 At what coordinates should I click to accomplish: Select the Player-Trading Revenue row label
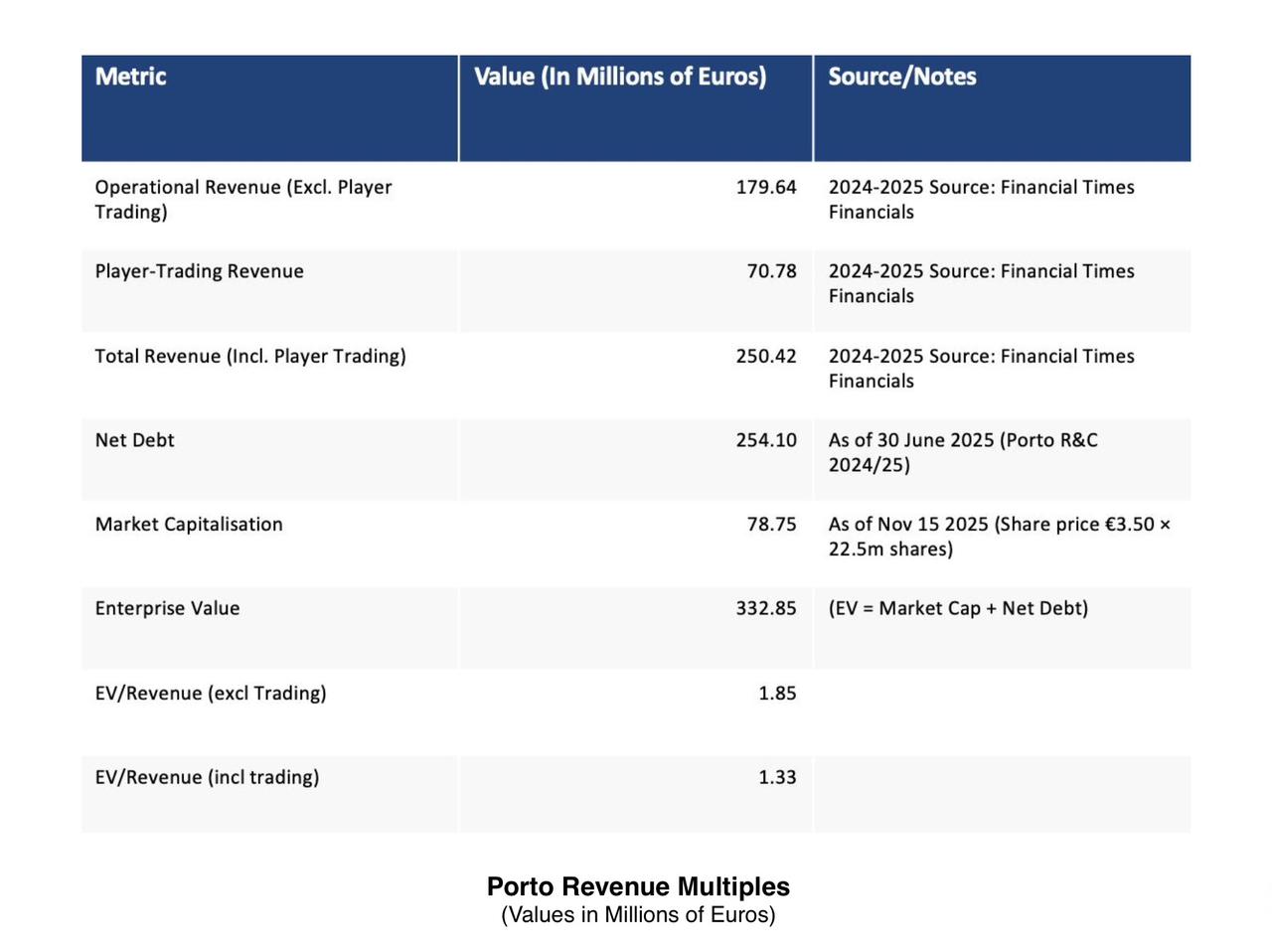point(199,271)
